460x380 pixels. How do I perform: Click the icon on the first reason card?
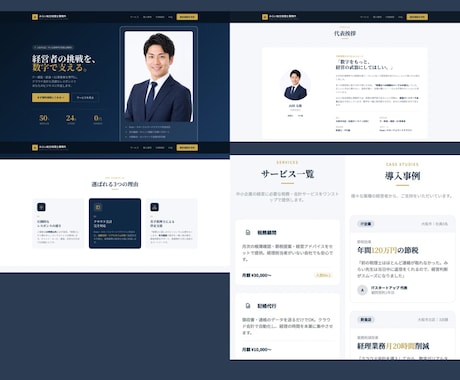tap(41, 207)
